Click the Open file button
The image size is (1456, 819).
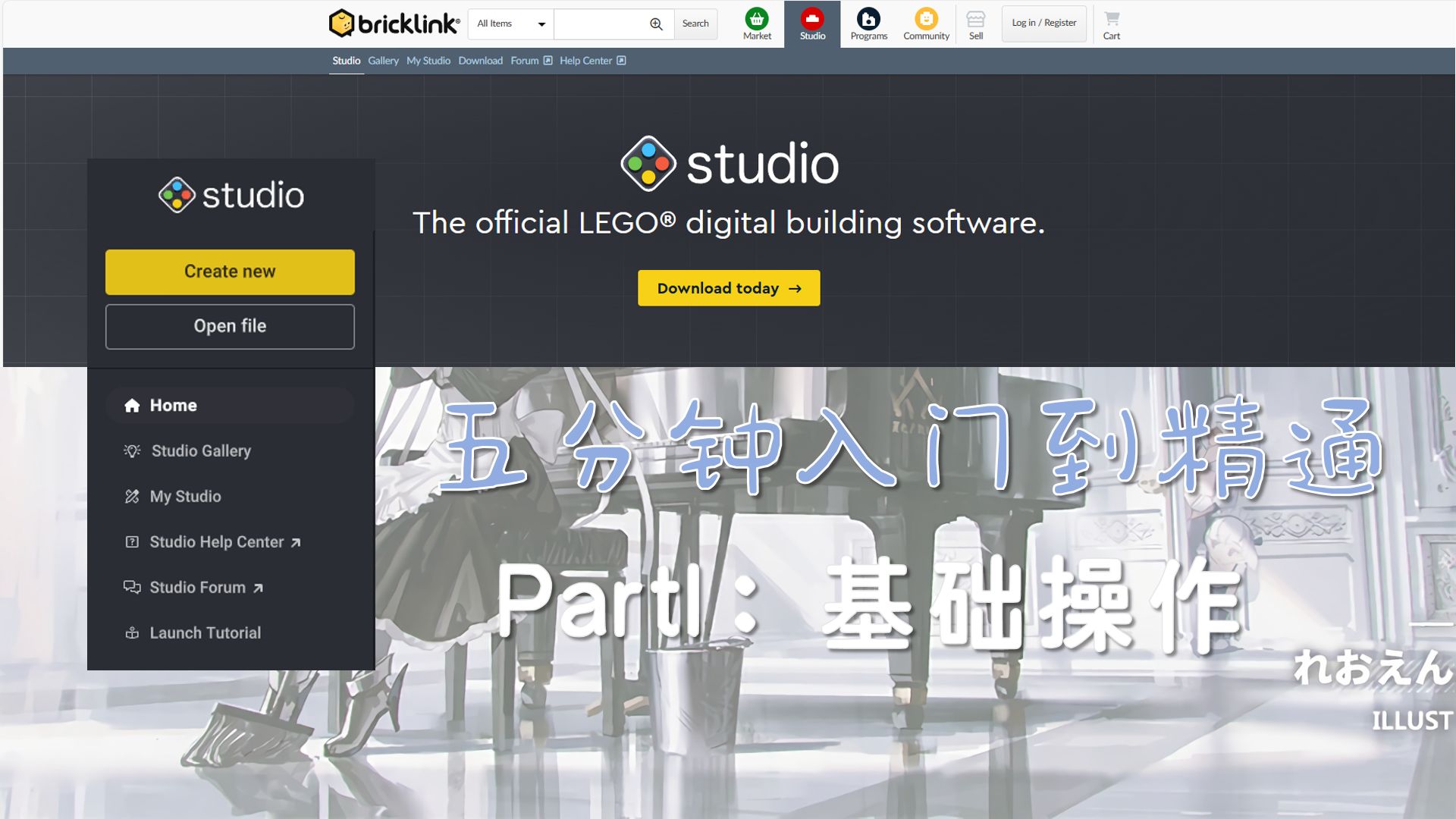[x=230, y=326]
